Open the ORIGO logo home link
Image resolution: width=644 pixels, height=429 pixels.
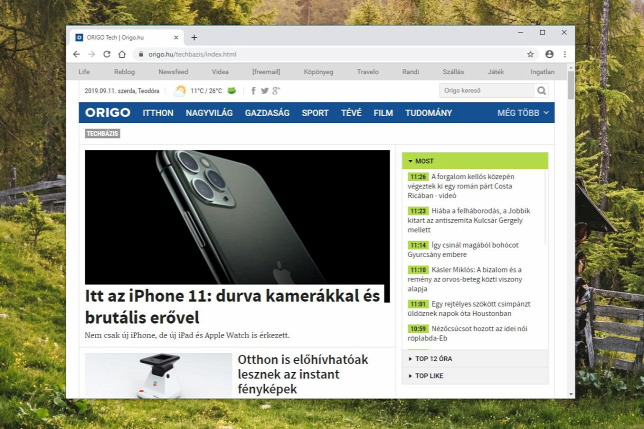tap(108, 112)
